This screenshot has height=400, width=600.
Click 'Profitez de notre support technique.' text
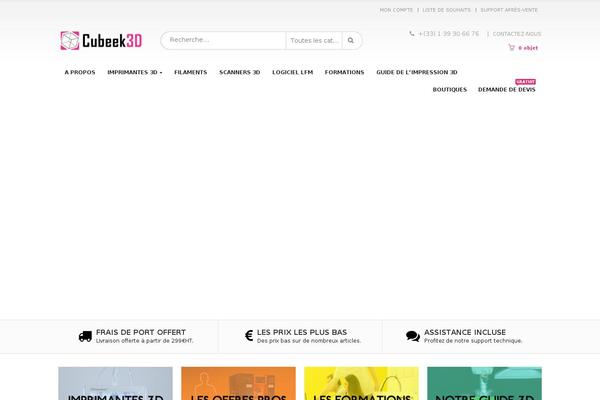473,341
